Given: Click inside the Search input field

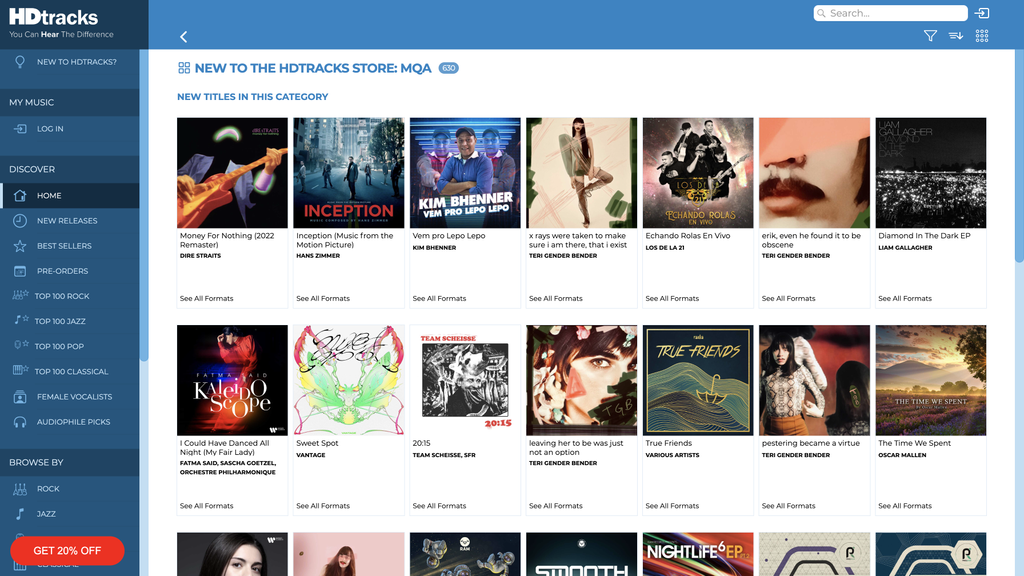Looking at the screenshot, I should coord(890,13).
